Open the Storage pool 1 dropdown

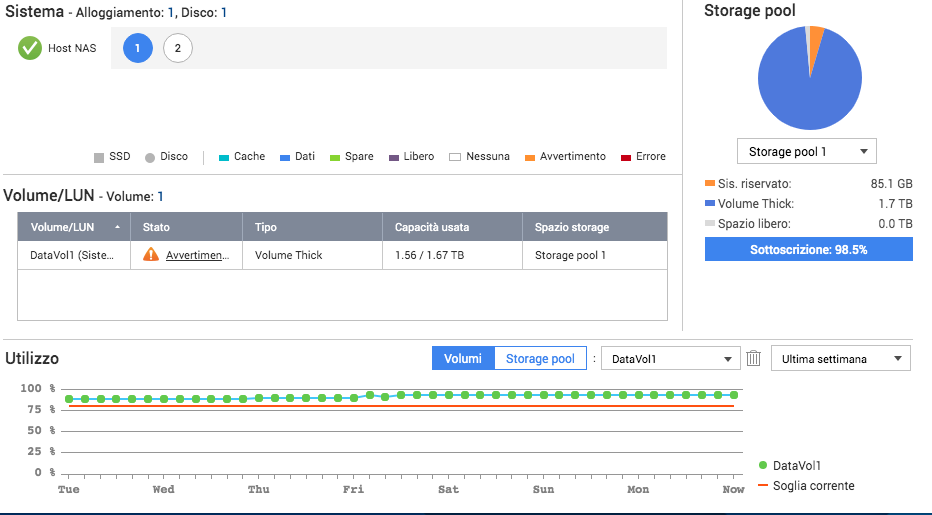click(x=806, y=152)
